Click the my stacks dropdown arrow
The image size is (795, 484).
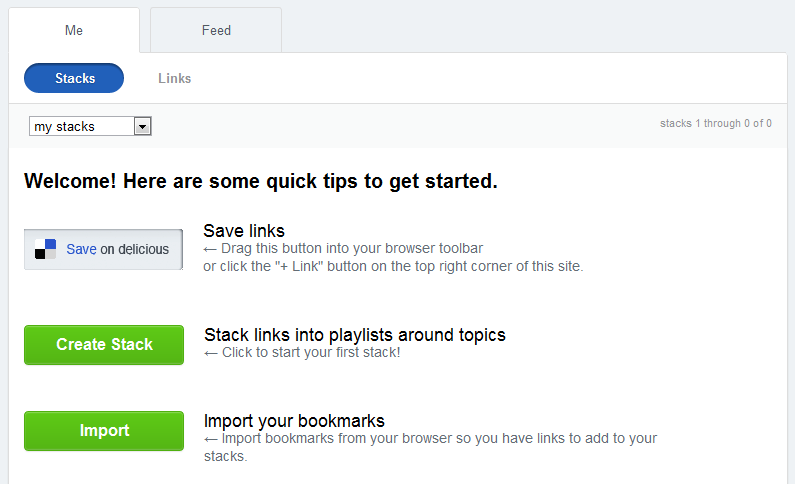(x=142, y=126)
